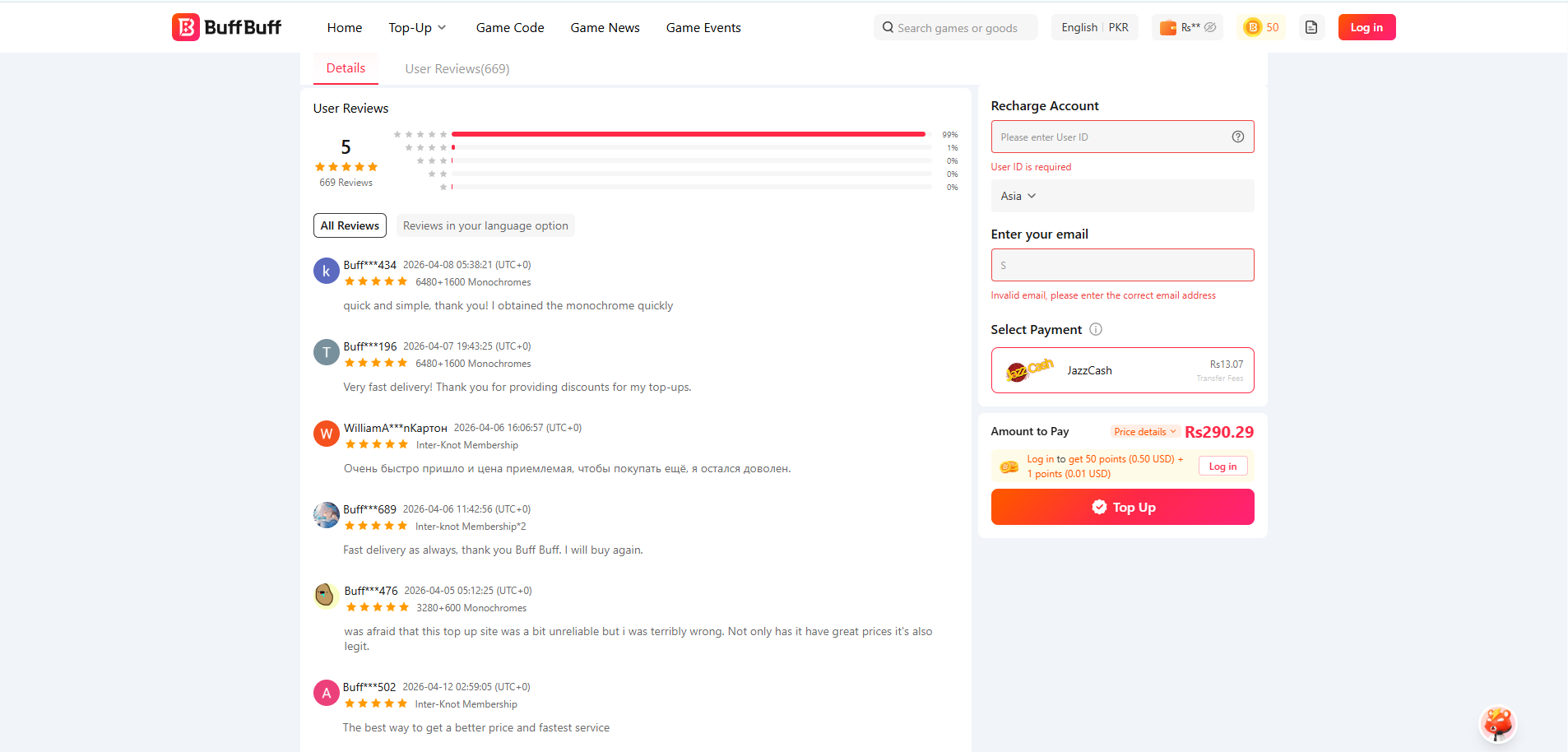Open the floating mascot chat icon
Screen dimensions: 1568x752
[x=1496, y=724]
